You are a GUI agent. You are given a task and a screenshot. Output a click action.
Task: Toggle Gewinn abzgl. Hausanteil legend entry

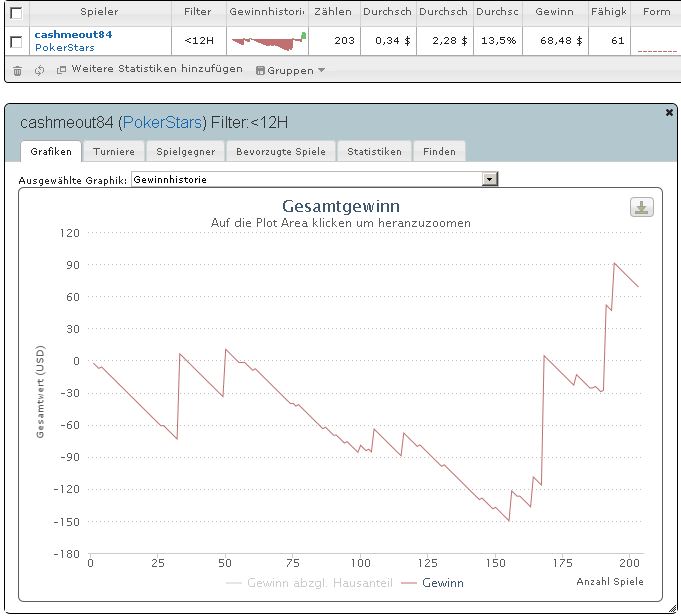point(309,583)
